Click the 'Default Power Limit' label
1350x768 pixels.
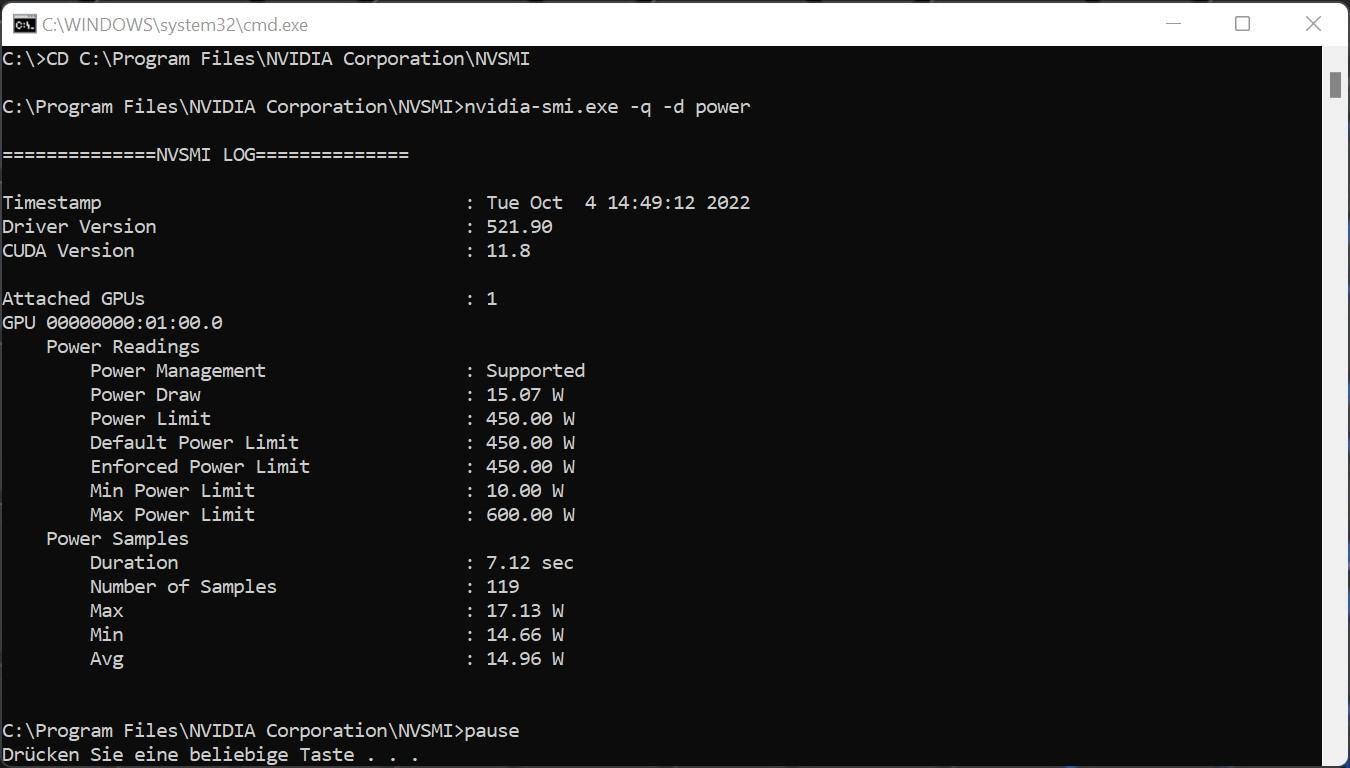tap(195, 443)
